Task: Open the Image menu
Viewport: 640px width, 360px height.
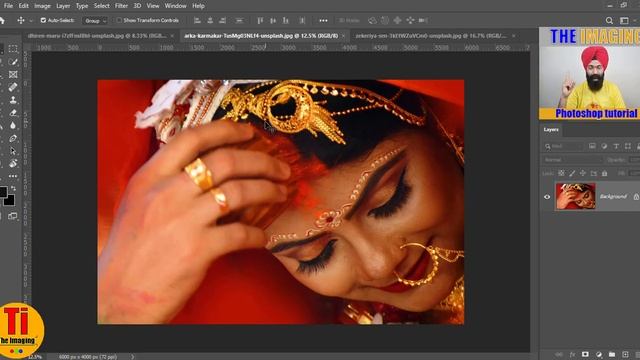Action: click(42, 6)
